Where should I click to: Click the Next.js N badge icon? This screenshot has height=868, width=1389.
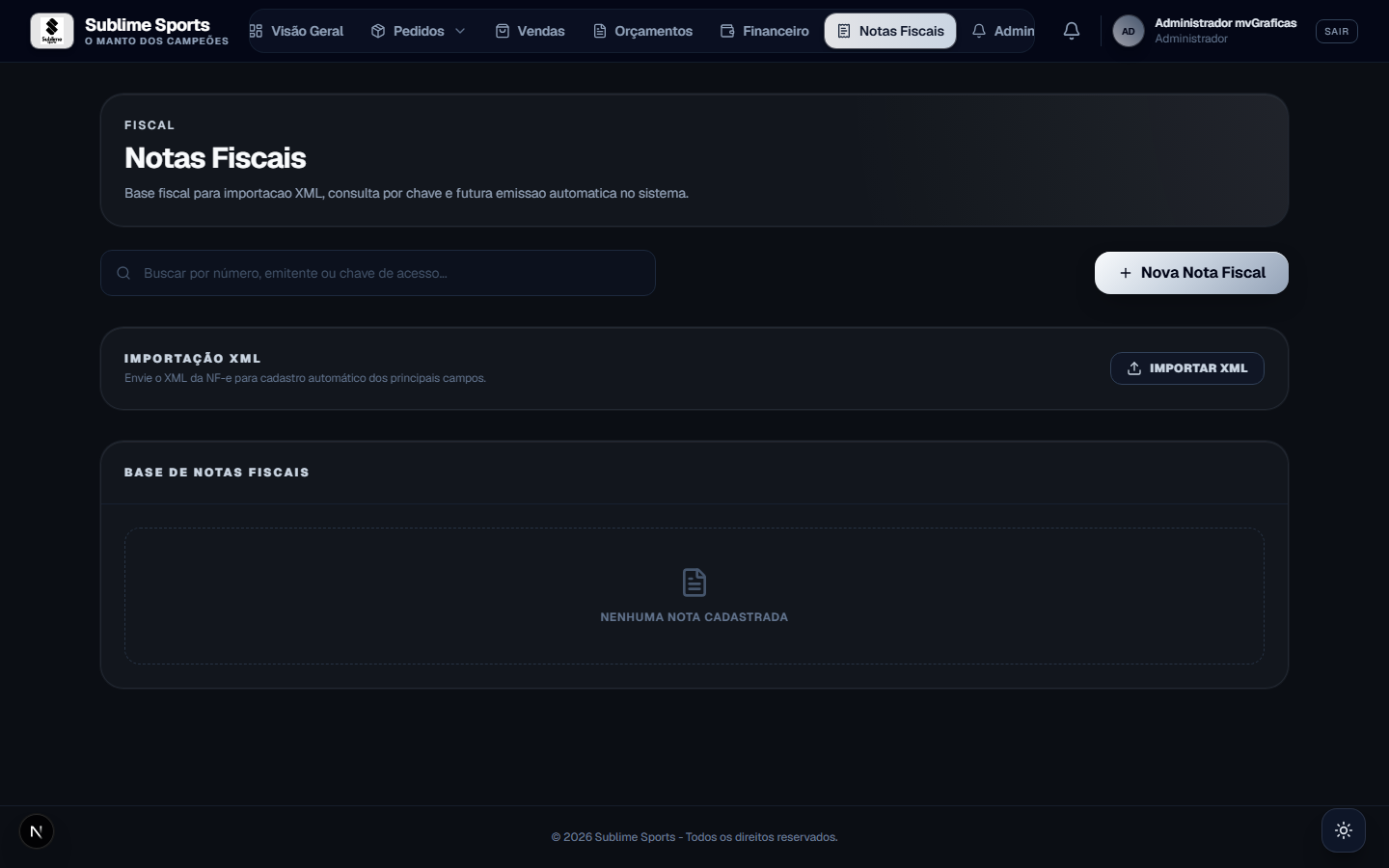click(x=37, y=831)
